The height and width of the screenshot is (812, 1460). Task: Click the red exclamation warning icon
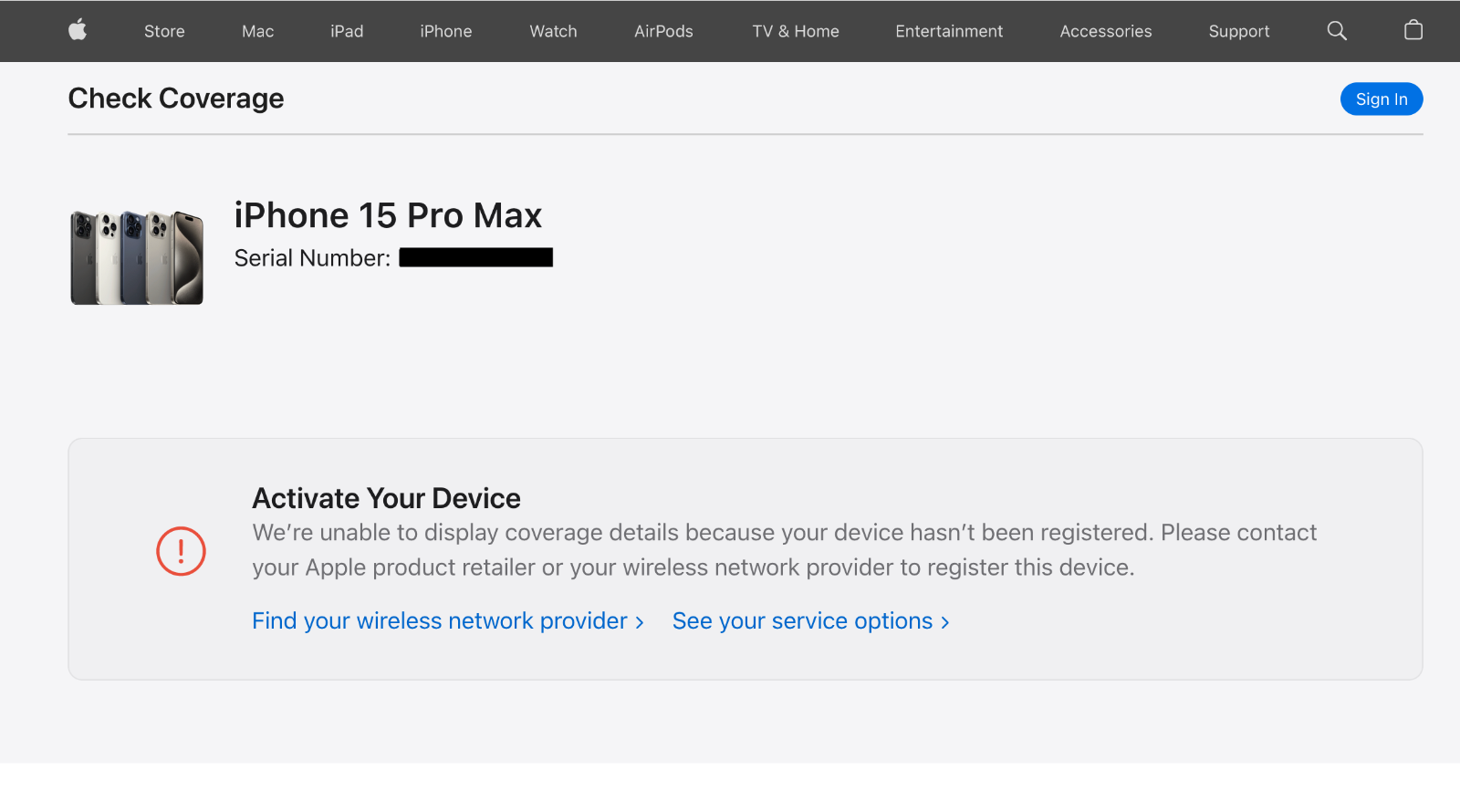pos(181,551)
